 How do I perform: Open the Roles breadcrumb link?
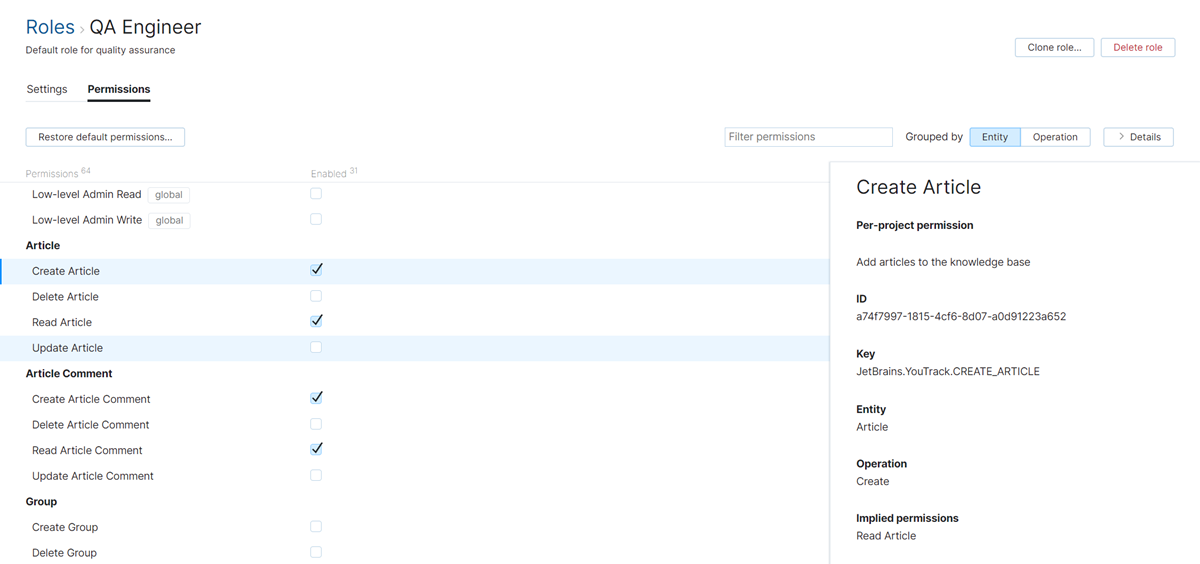click(x=50, y=28)
